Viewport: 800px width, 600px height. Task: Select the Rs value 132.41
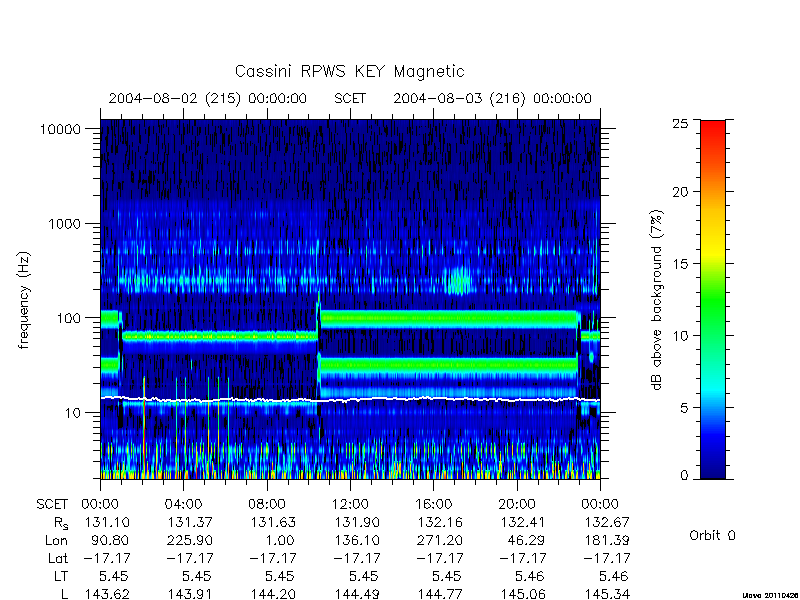tap(523, 522)
